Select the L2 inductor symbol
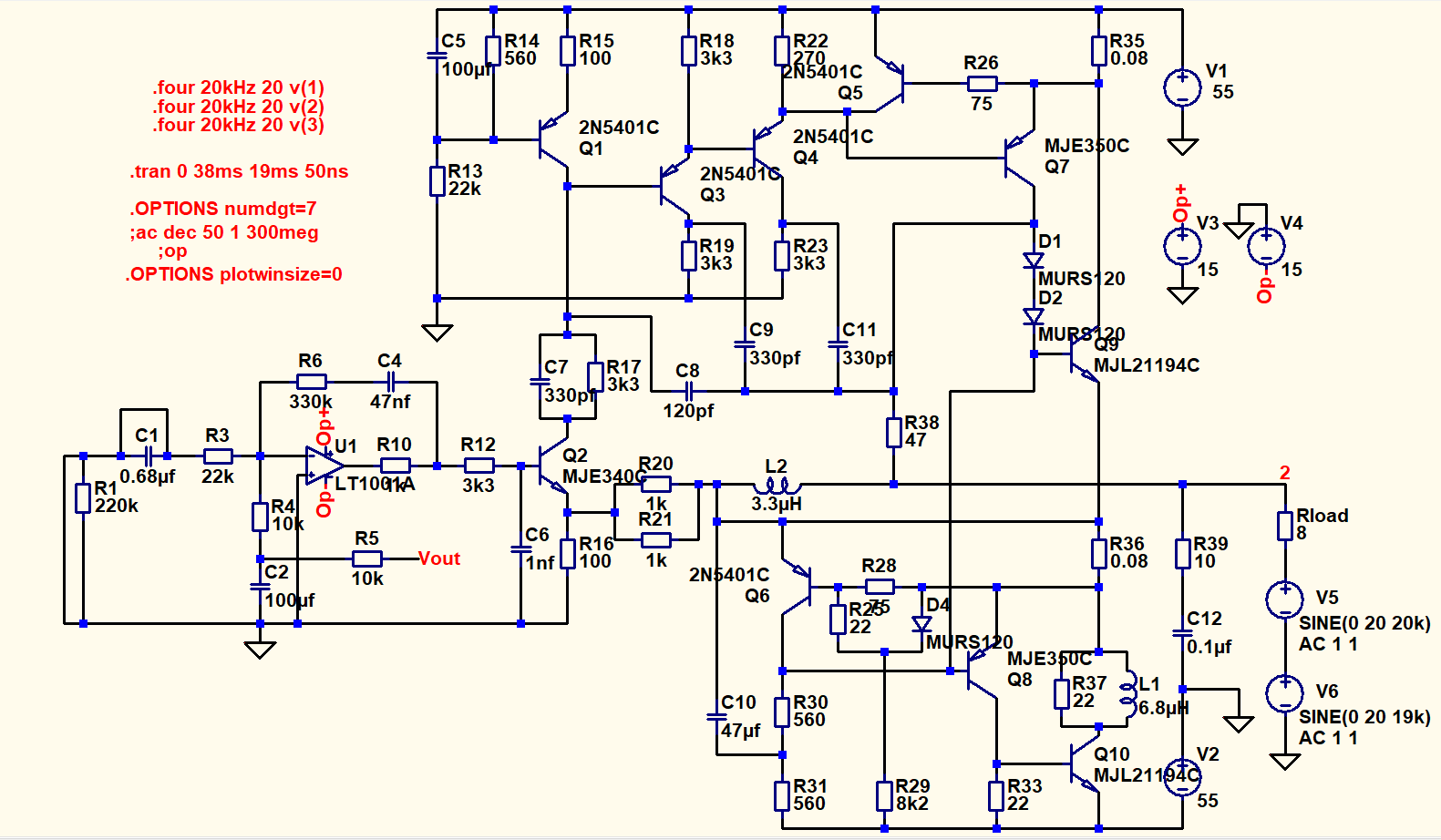 (777, 485)
